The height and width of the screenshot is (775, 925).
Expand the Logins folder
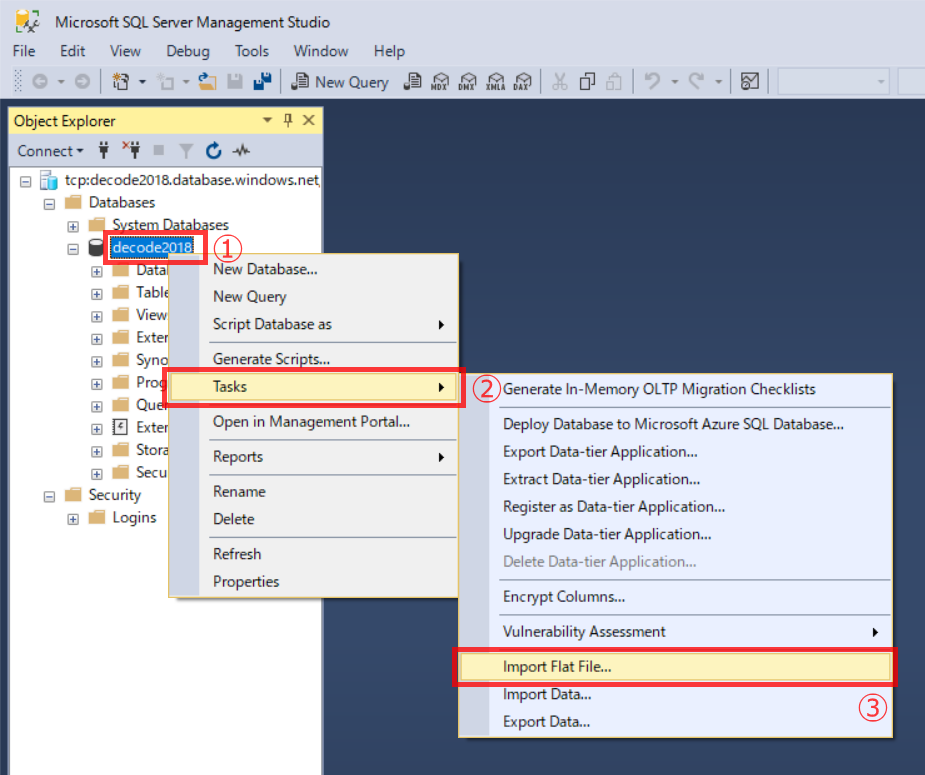coord(73,519)
